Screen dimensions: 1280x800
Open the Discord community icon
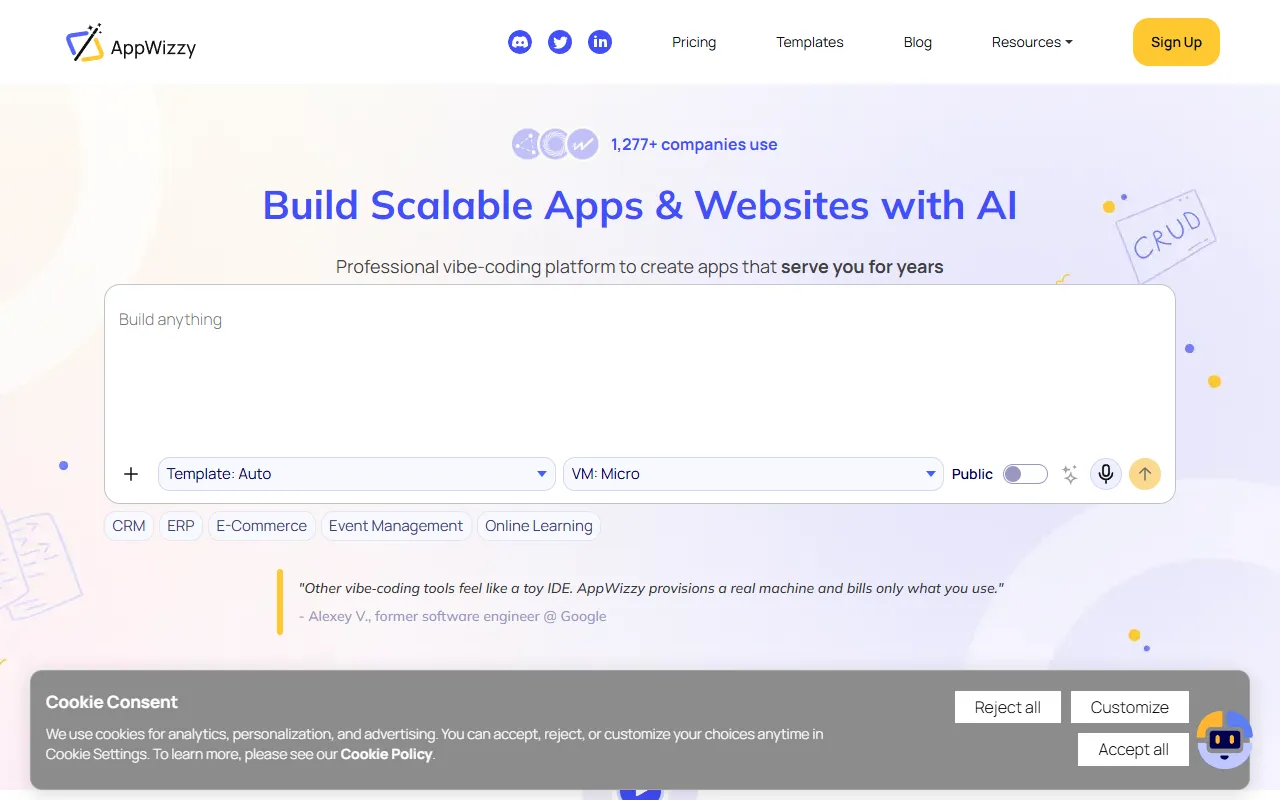click(x=520, y=42)
